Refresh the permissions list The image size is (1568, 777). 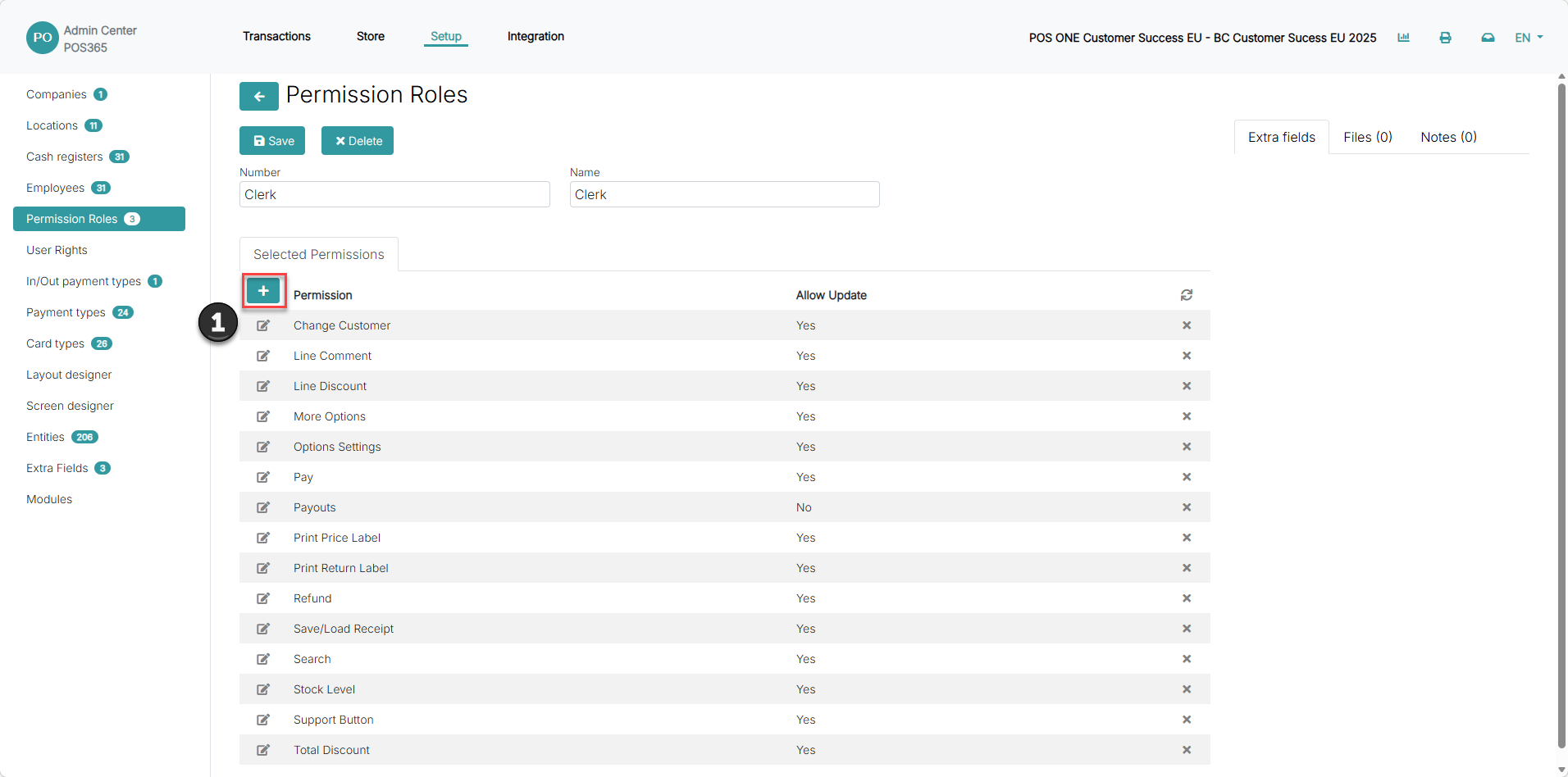[x=1187, y=295]
